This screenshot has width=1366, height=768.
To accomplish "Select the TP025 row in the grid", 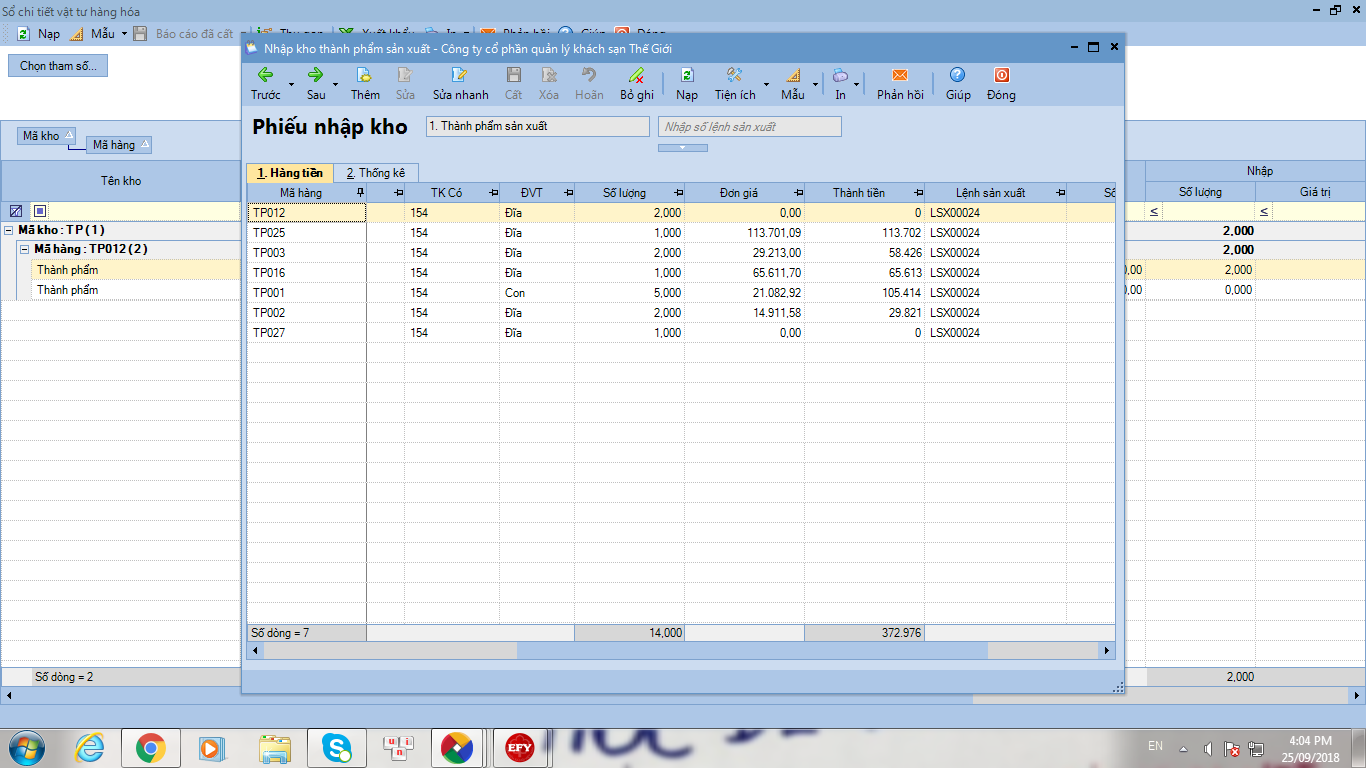I will click(x=681, y=233).
